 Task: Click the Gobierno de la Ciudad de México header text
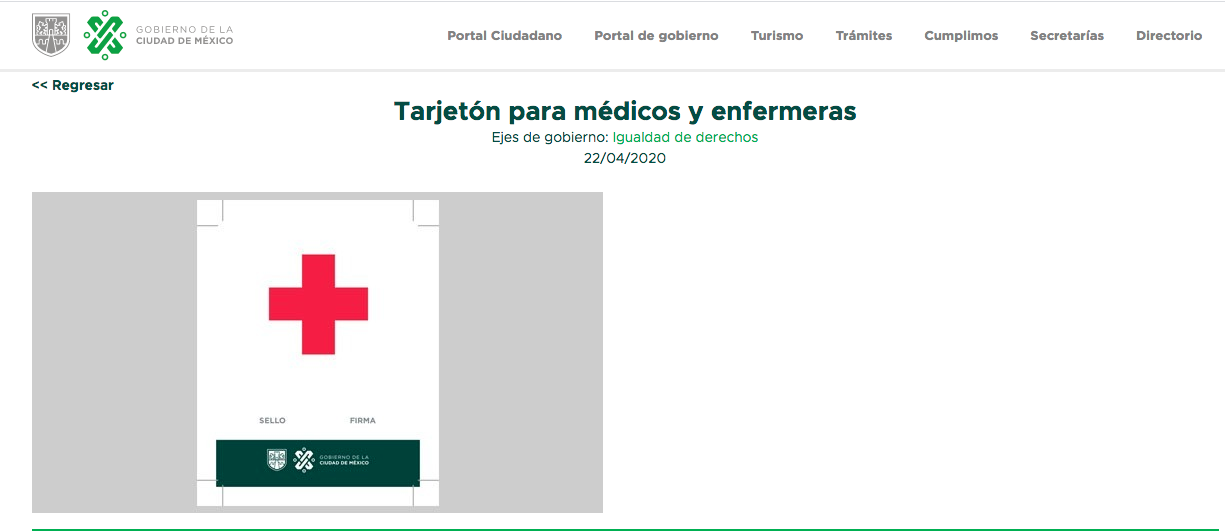click(184, 35)
